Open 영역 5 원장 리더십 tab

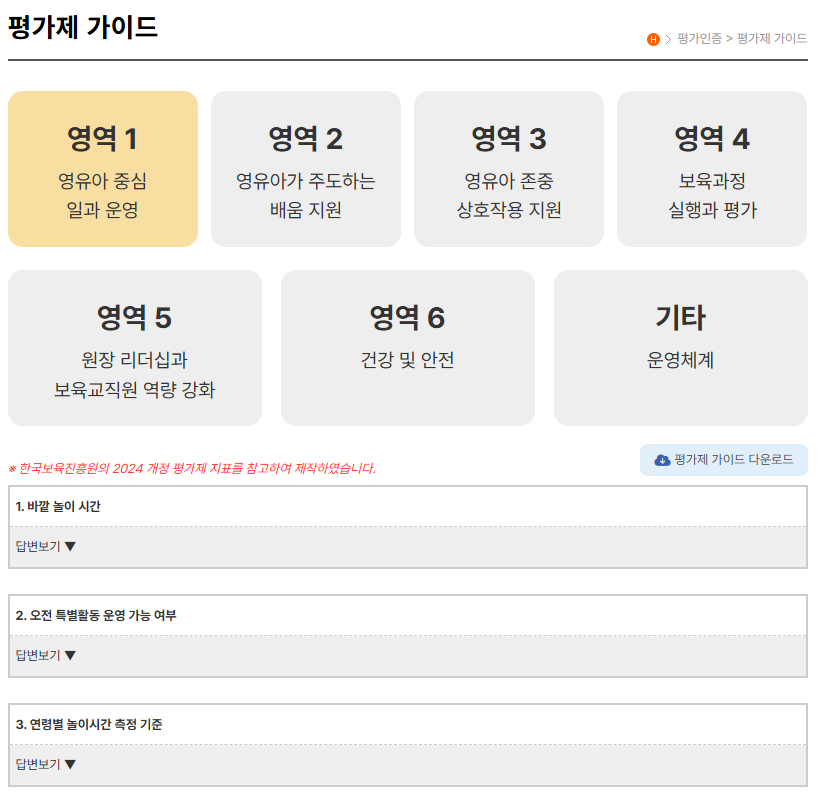(x=135, y=348)
